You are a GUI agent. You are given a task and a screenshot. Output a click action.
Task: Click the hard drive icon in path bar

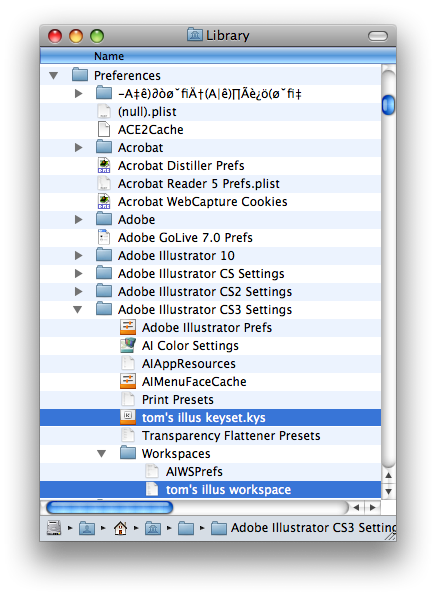54,528
